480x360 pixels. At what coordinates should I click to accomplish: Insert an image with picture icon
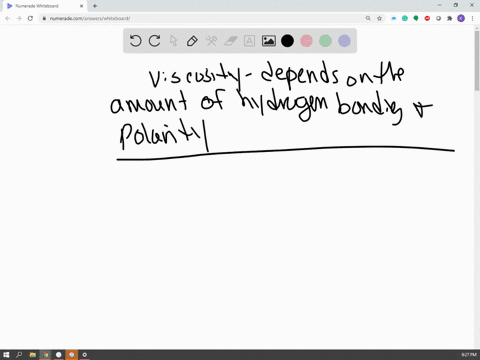[268, 41]
